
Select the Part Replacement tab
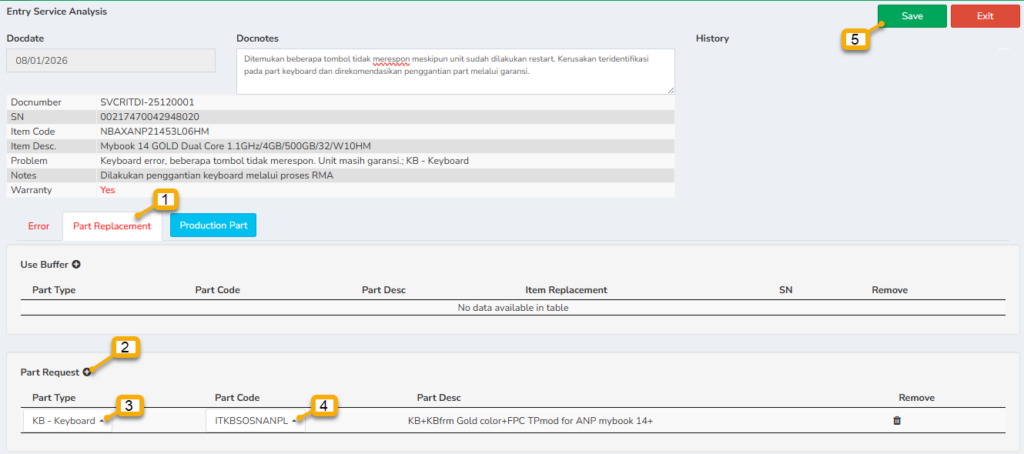coord(111,226)
